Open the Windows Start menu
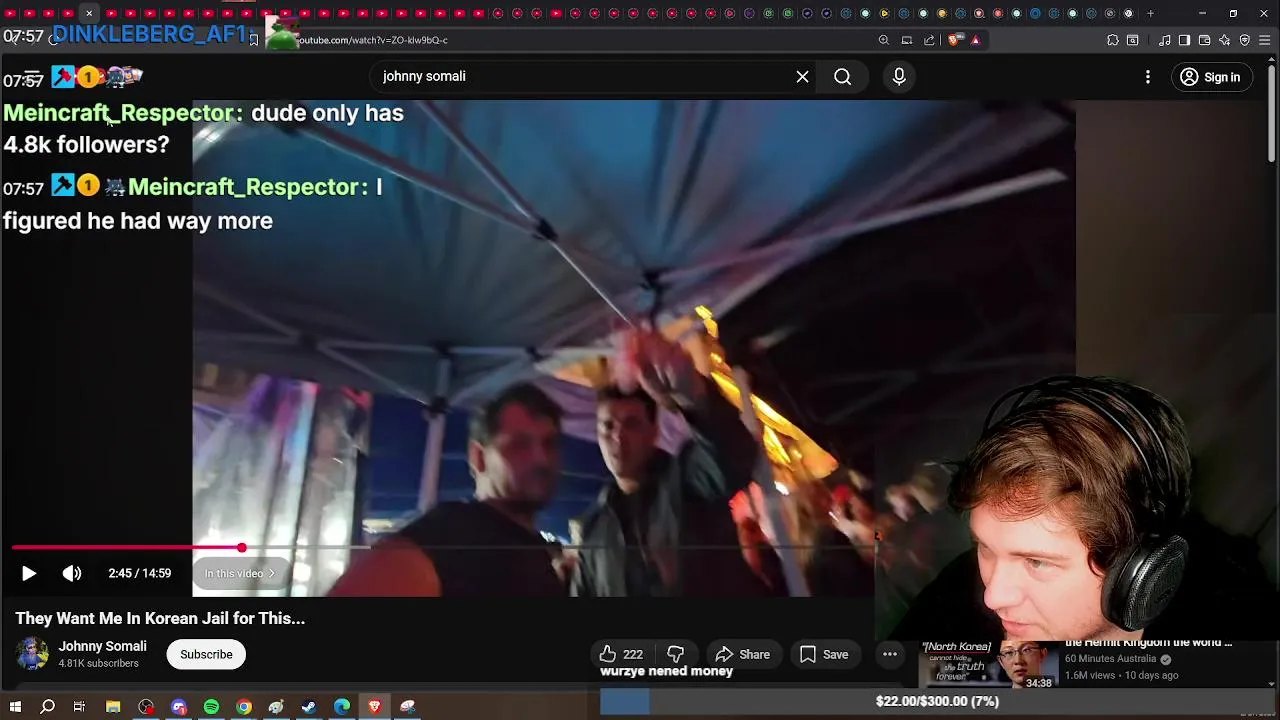This screenshot has height=720, width=1280. [15, 707]
